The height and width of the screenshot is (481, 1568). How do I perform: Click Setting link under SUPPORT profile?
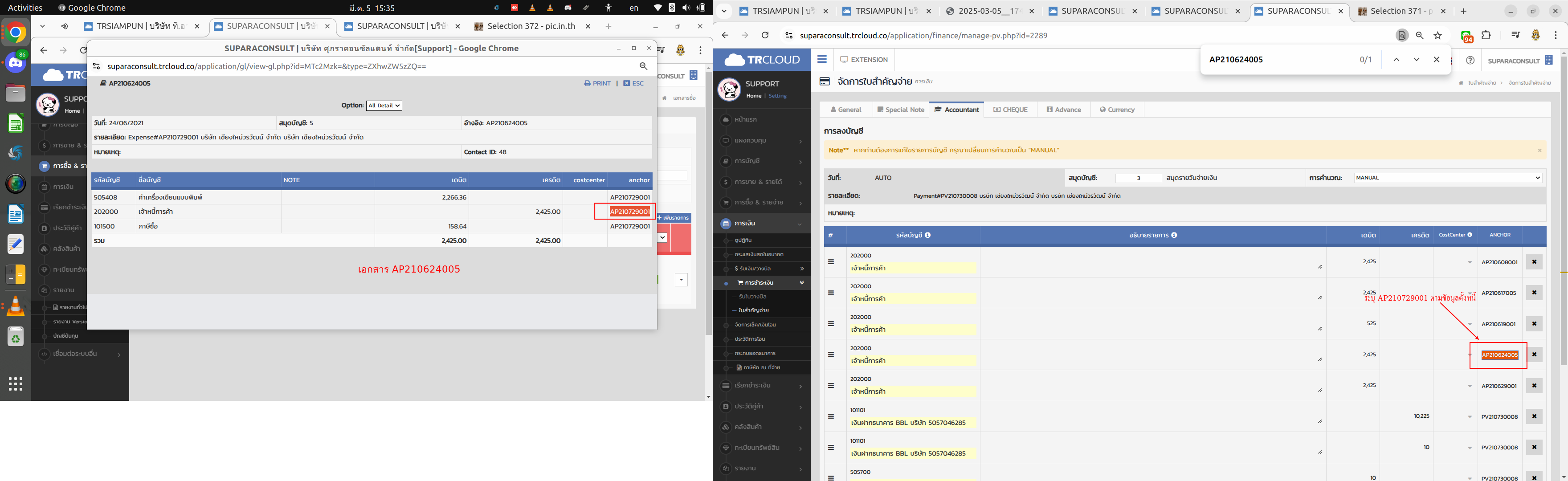777,96
